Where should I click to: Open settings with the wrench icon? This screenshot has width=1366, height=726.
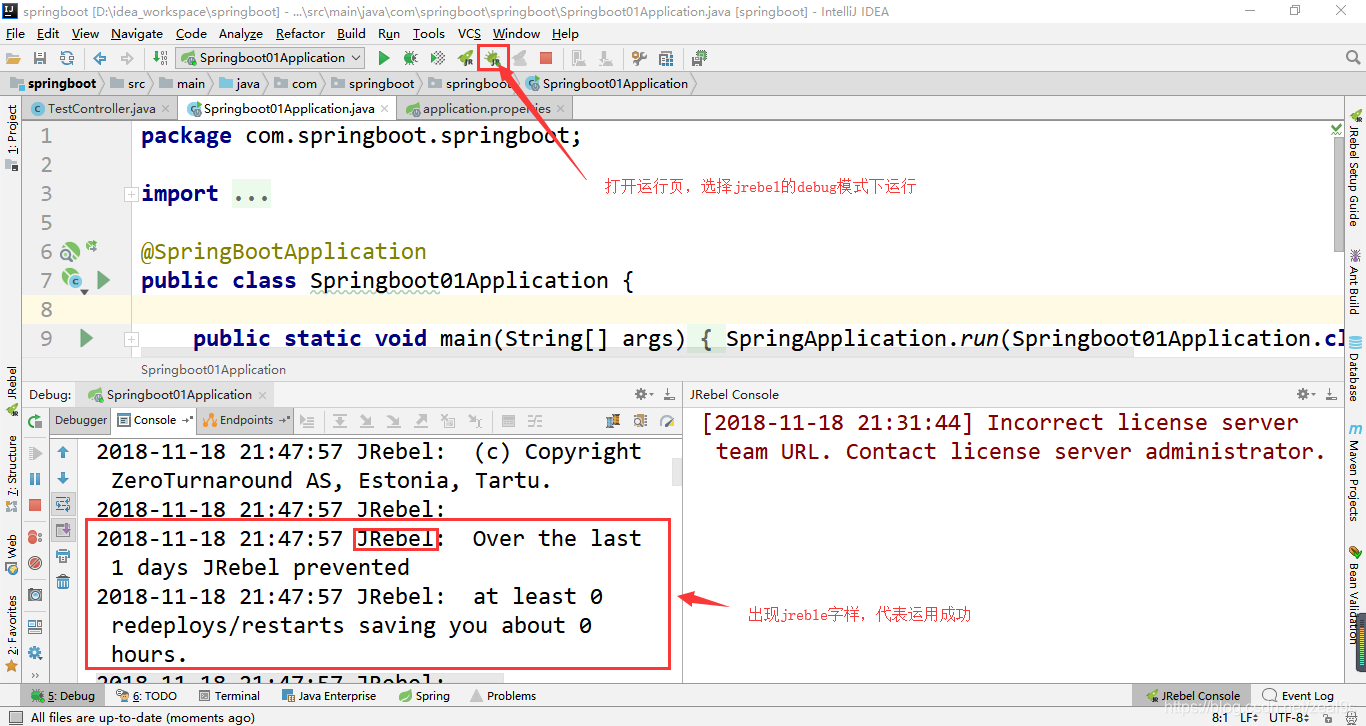click(x=638, y=59)
